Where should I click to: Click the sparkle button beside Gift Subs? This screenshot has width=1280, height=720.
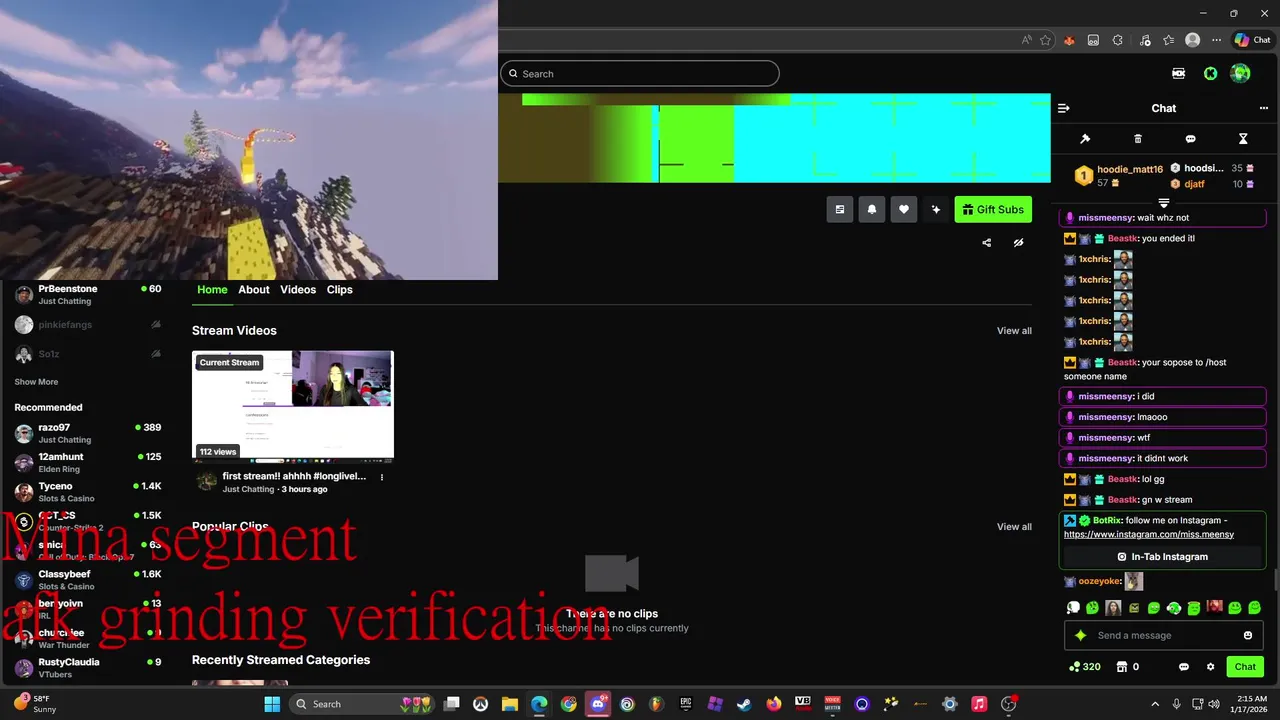point(936,209)
